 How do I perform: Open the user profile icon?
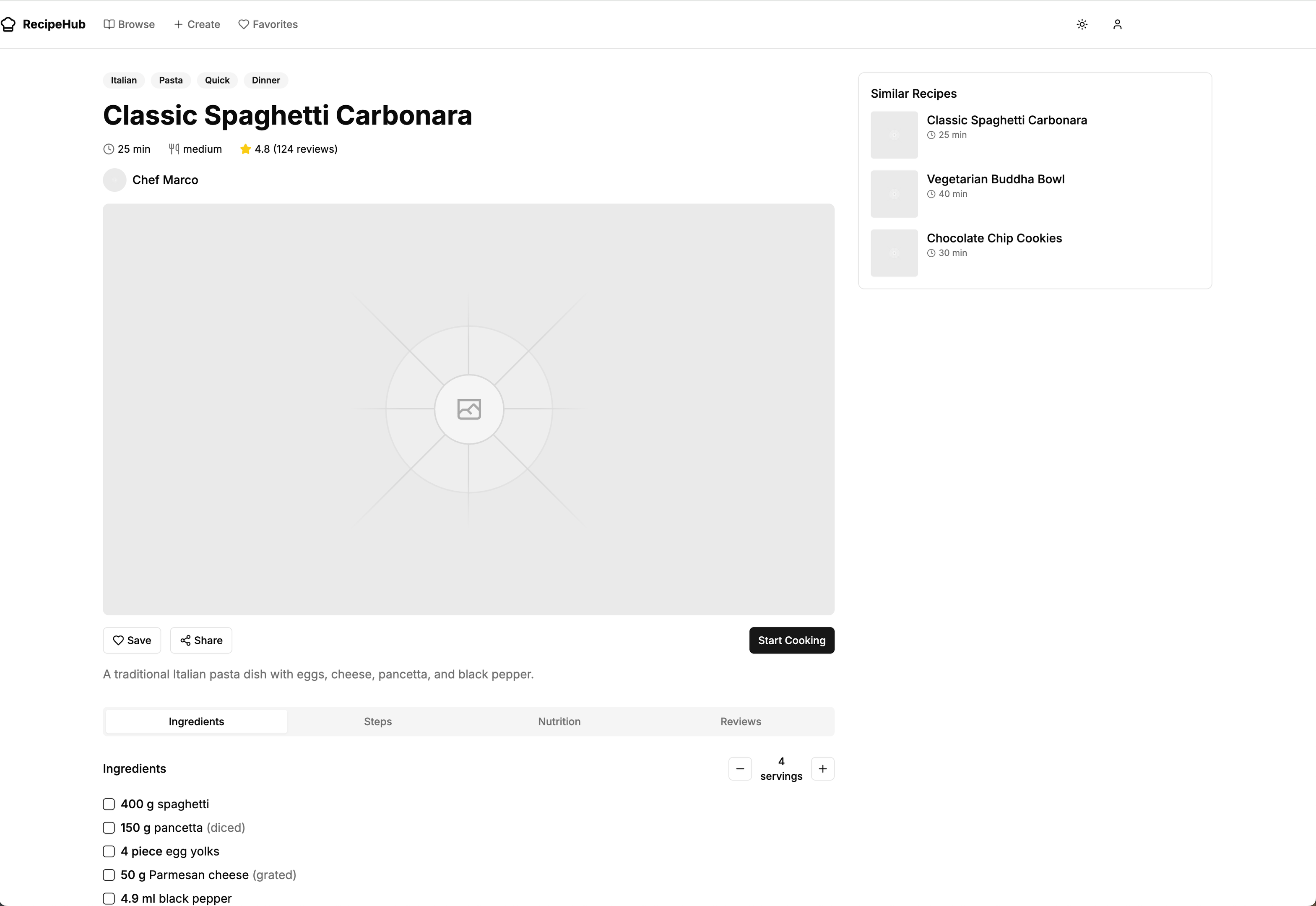pyautogui.click(x=1117, y=24)
